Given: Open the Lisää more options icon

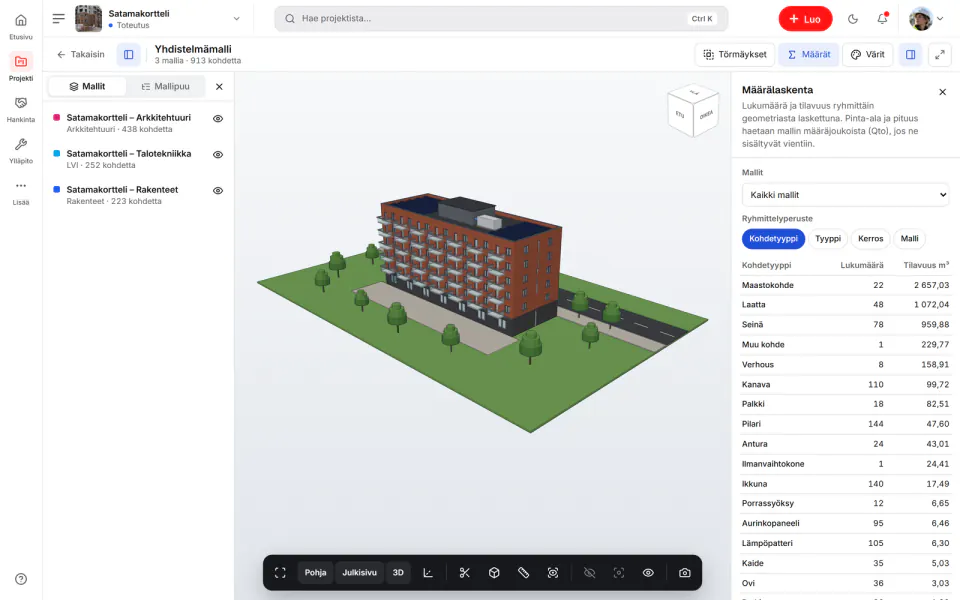Looking at the screenshot, I should pyautogui.click(x=21, y=186).
